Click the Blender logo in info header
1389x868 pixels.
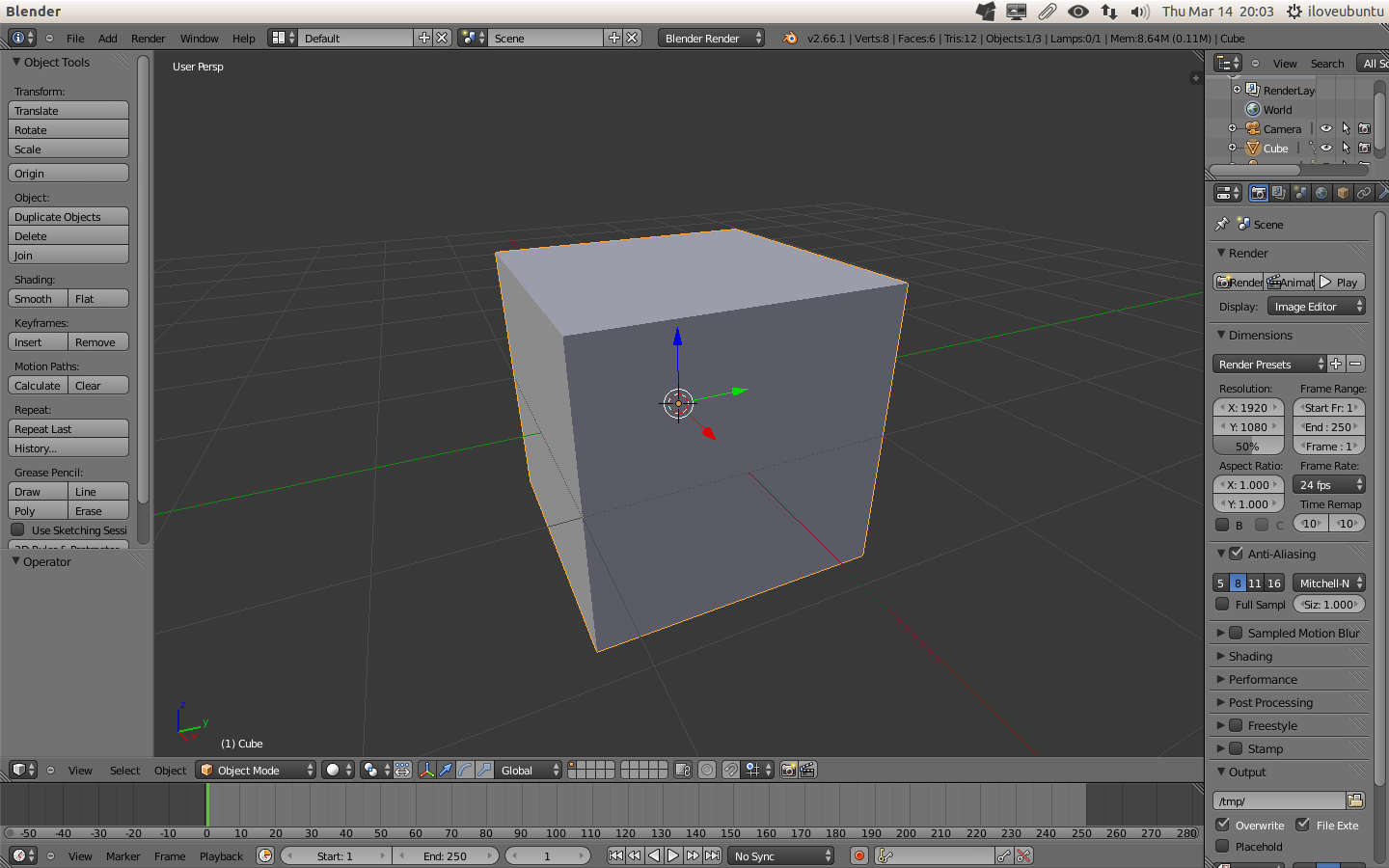click(x=790, y=39)
